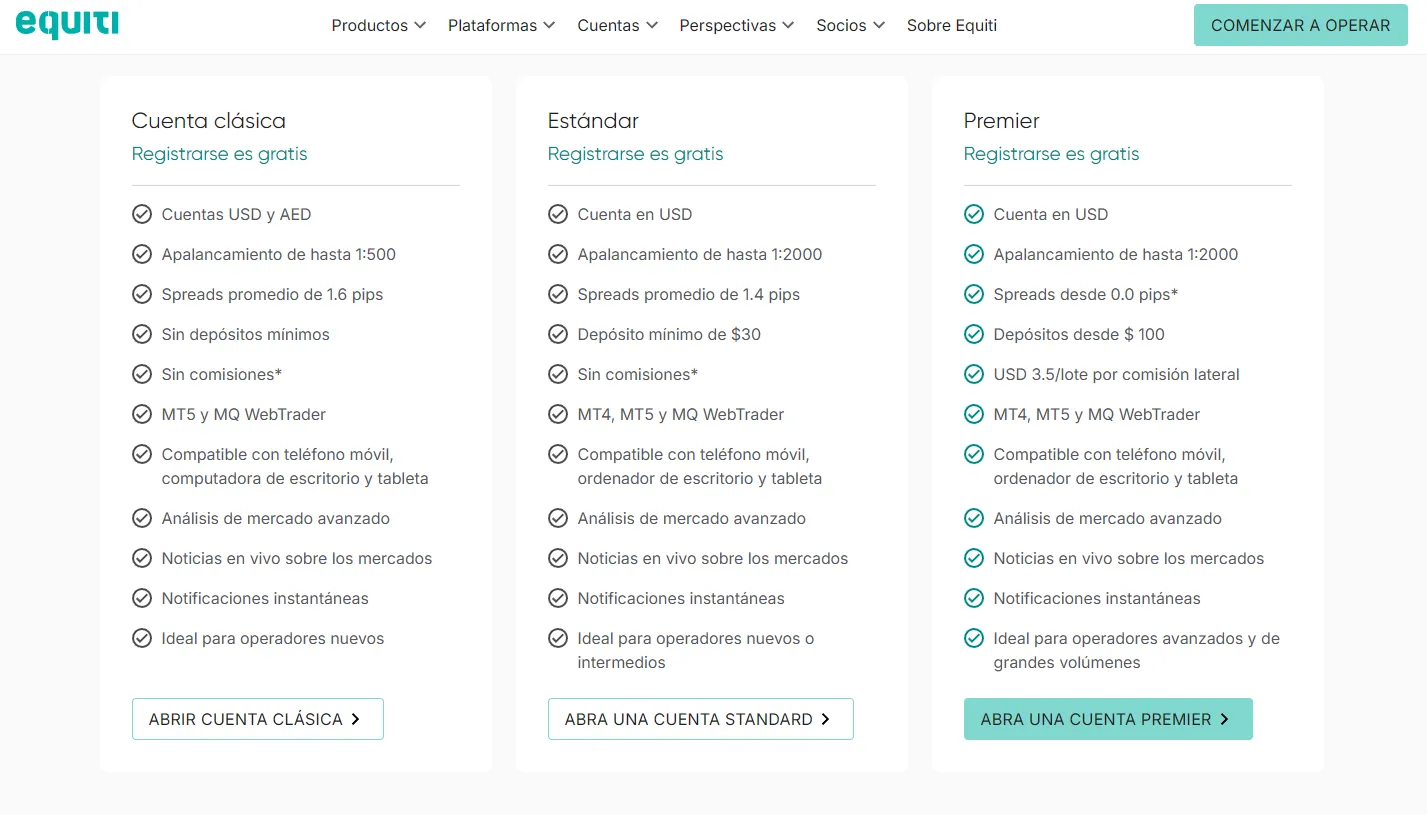The image size is (1427, 815).
Task: Click checkmark icon beside Cuentas USD y AED
Action: pyautogui.click(x=142, y=214)
